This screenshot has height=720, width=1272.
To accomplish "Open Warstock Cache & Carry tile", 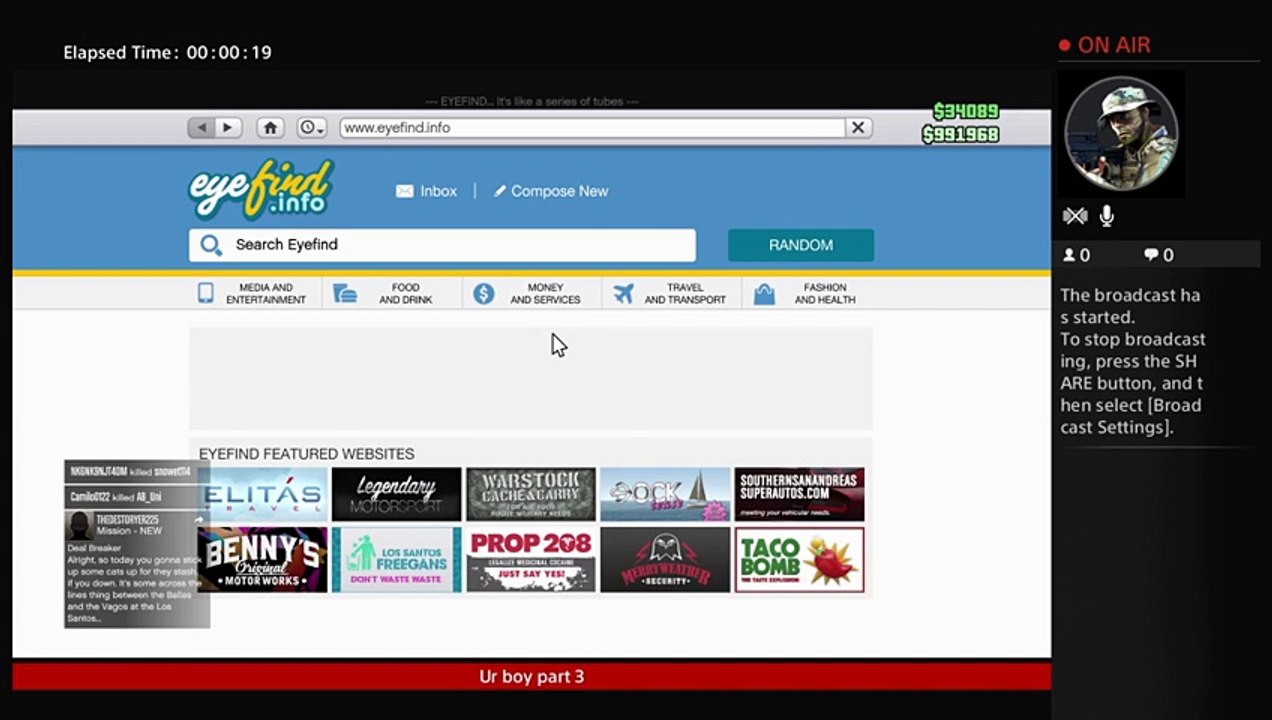I will coord(531,494).
